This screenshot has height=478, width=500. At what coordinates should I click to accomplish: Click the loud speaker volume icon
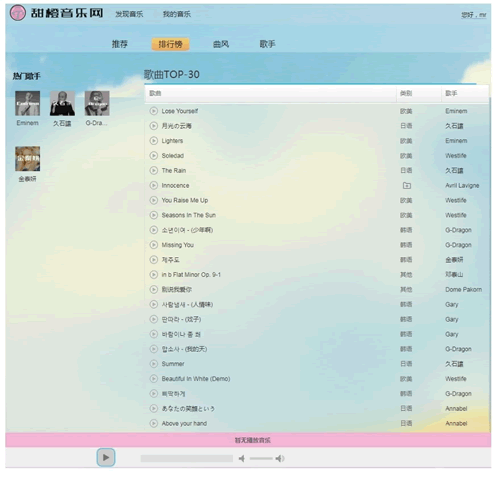pos(280,459)
